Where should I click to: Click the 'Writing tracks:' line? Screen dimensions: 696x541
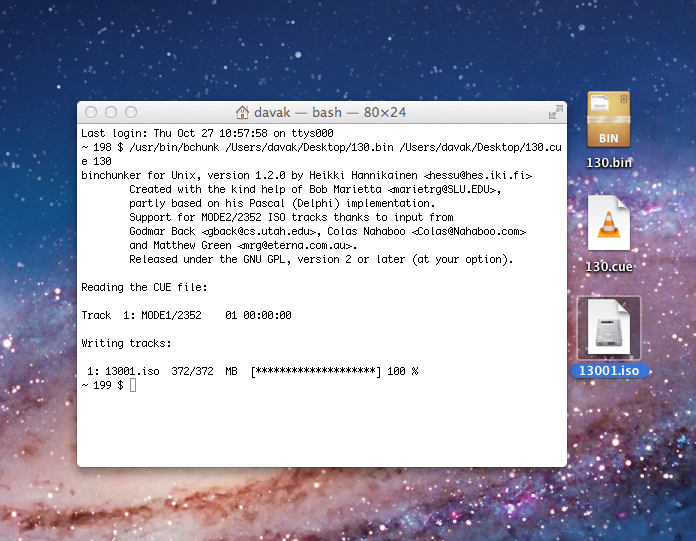[x=126, y=343]
